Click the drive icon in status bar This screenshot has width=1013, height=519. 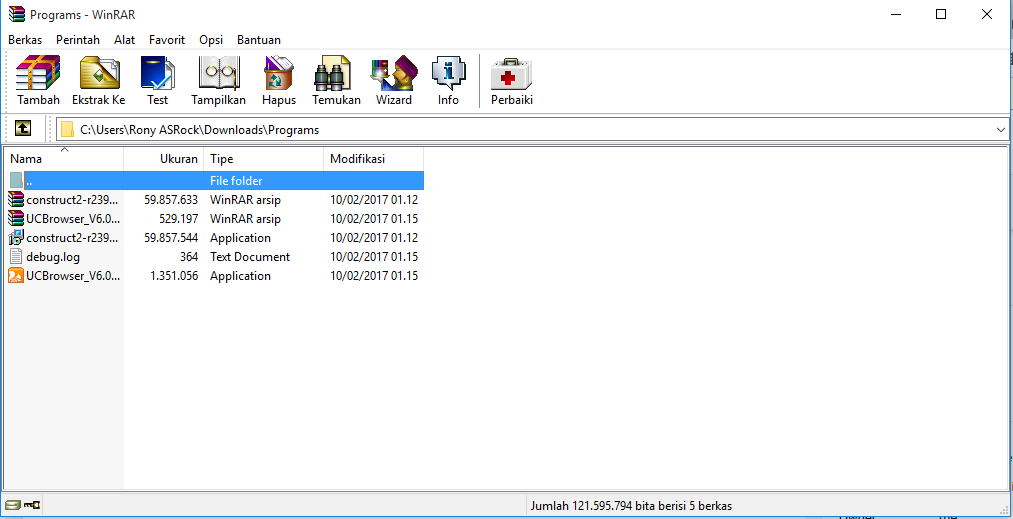[12, 505]
